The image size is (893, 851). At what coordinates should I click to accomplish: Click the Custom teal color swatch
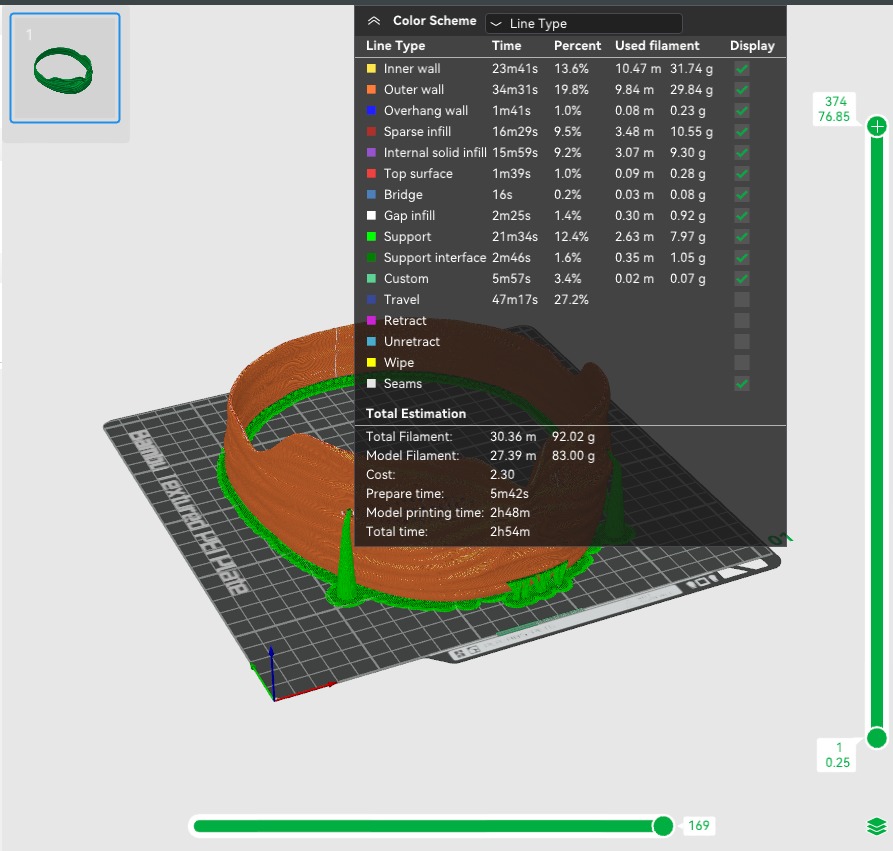click(x=371, y=279)
